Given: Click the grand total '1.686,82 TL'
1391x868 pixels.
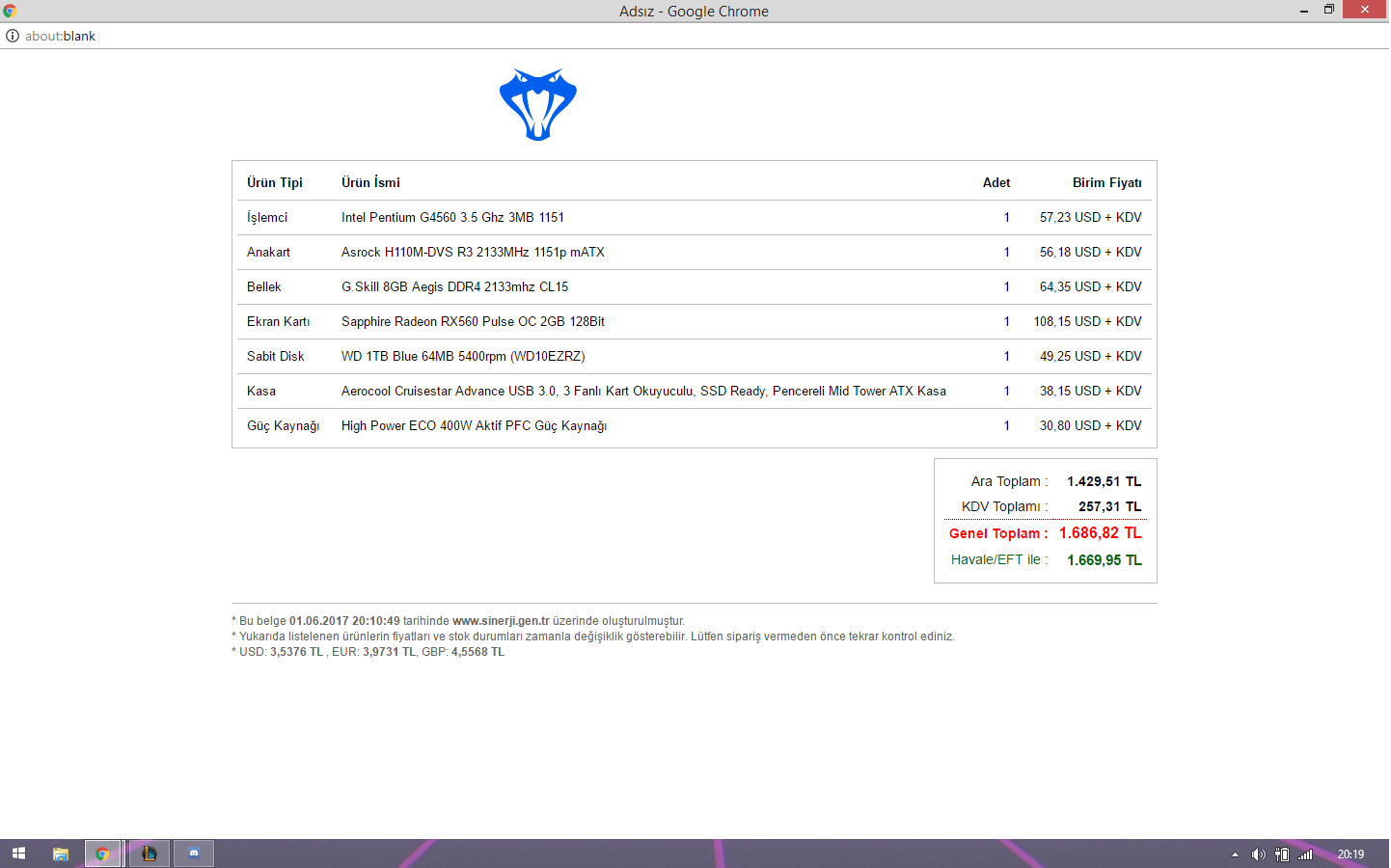Looking at the screenshot, I should [x=1101, y=532].
